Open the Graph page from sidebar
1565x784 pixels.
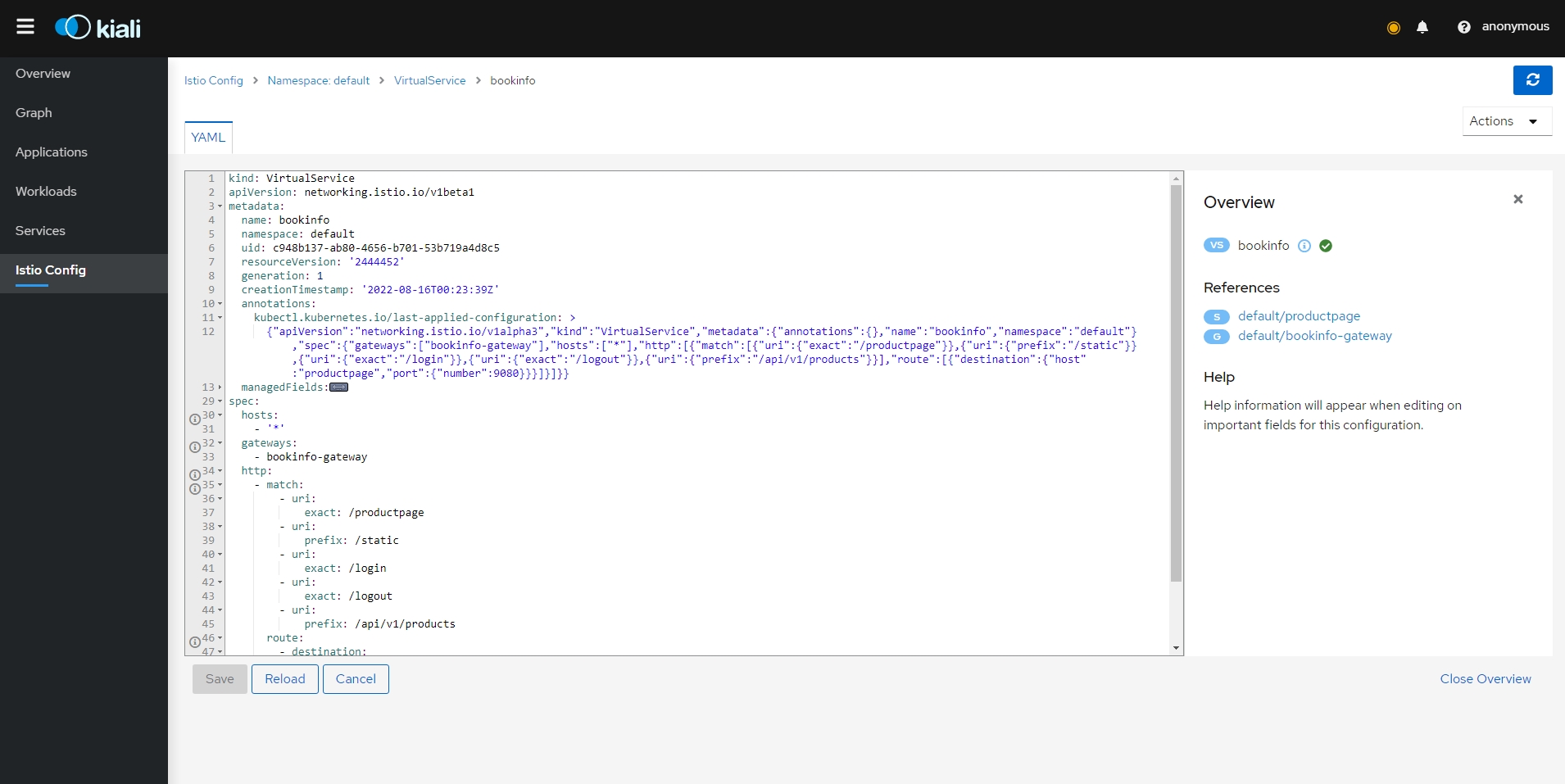tap(34, 113)
